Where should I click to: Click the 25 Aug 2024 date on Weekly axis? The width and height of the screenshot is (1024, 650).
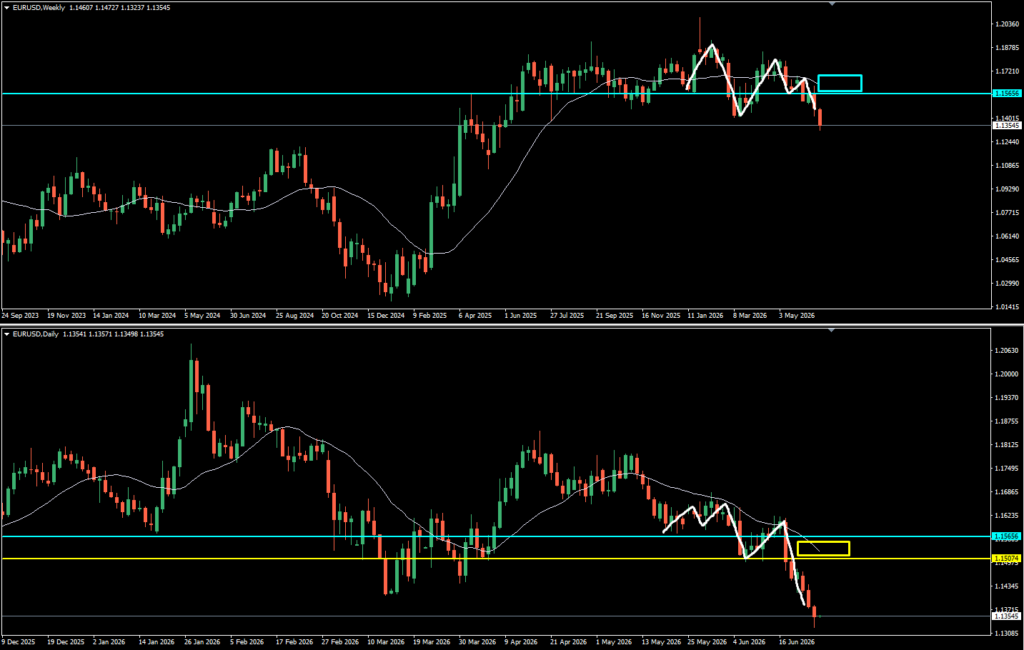coord(295,316)
